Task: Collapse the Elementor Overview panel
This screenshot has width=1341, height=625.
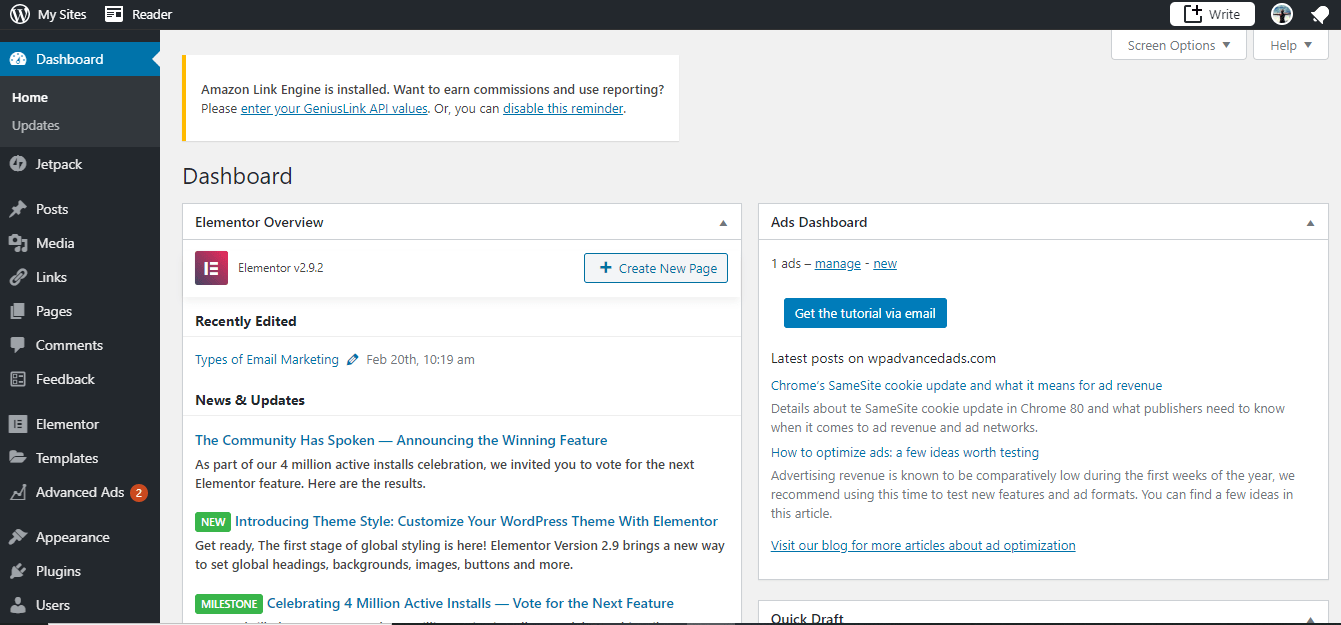Action: pos(724,223)
